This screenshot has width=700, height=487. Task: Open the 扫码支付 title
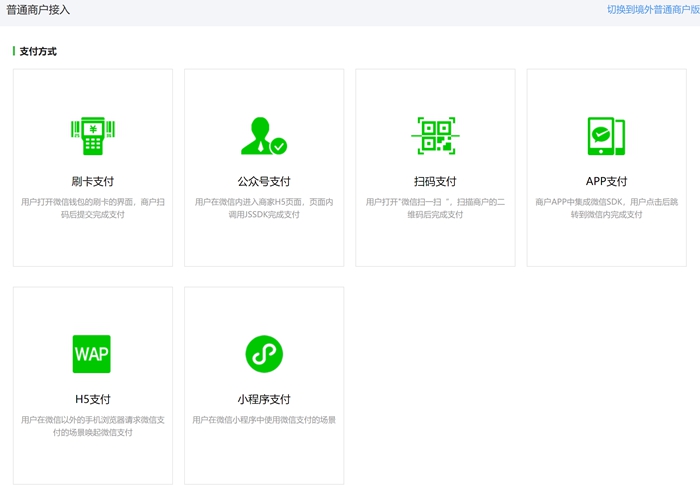click(435, 181)
